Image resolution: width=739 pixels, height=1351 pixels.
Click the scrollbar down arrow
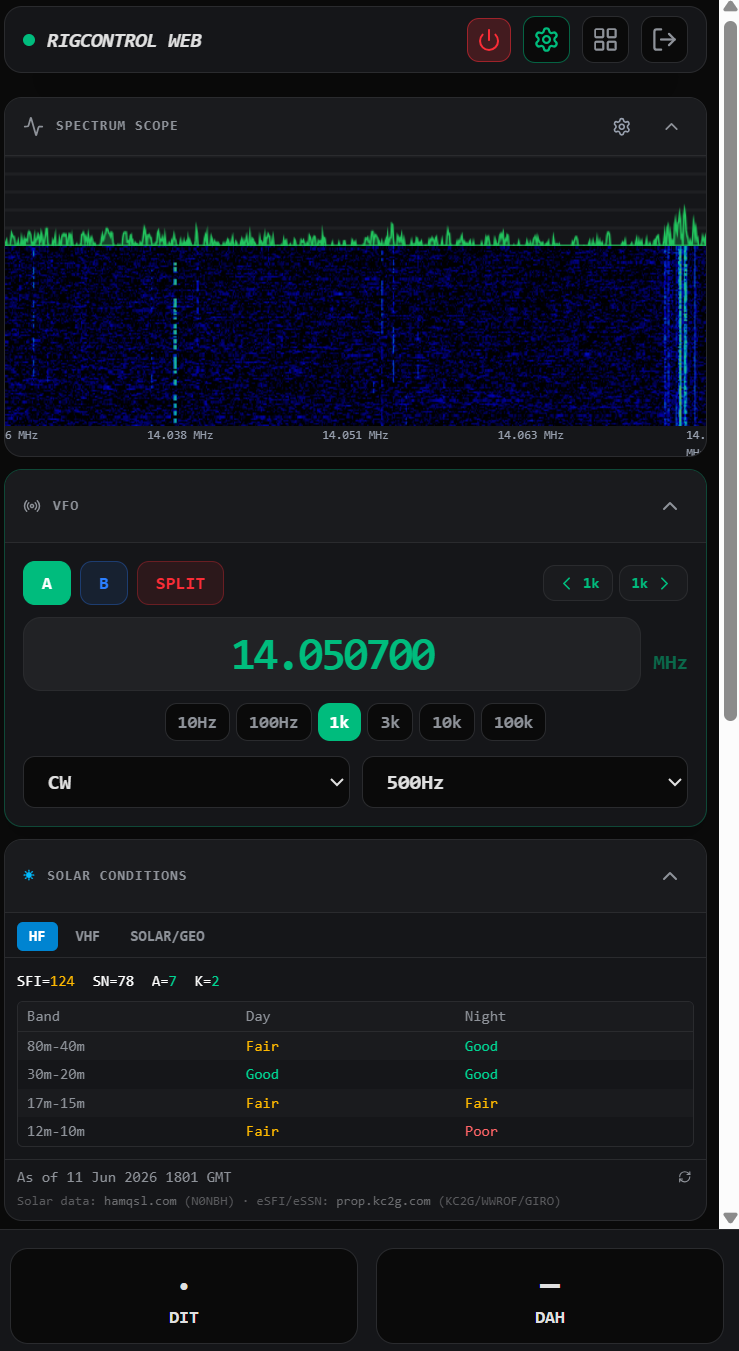pos(730,1219)
